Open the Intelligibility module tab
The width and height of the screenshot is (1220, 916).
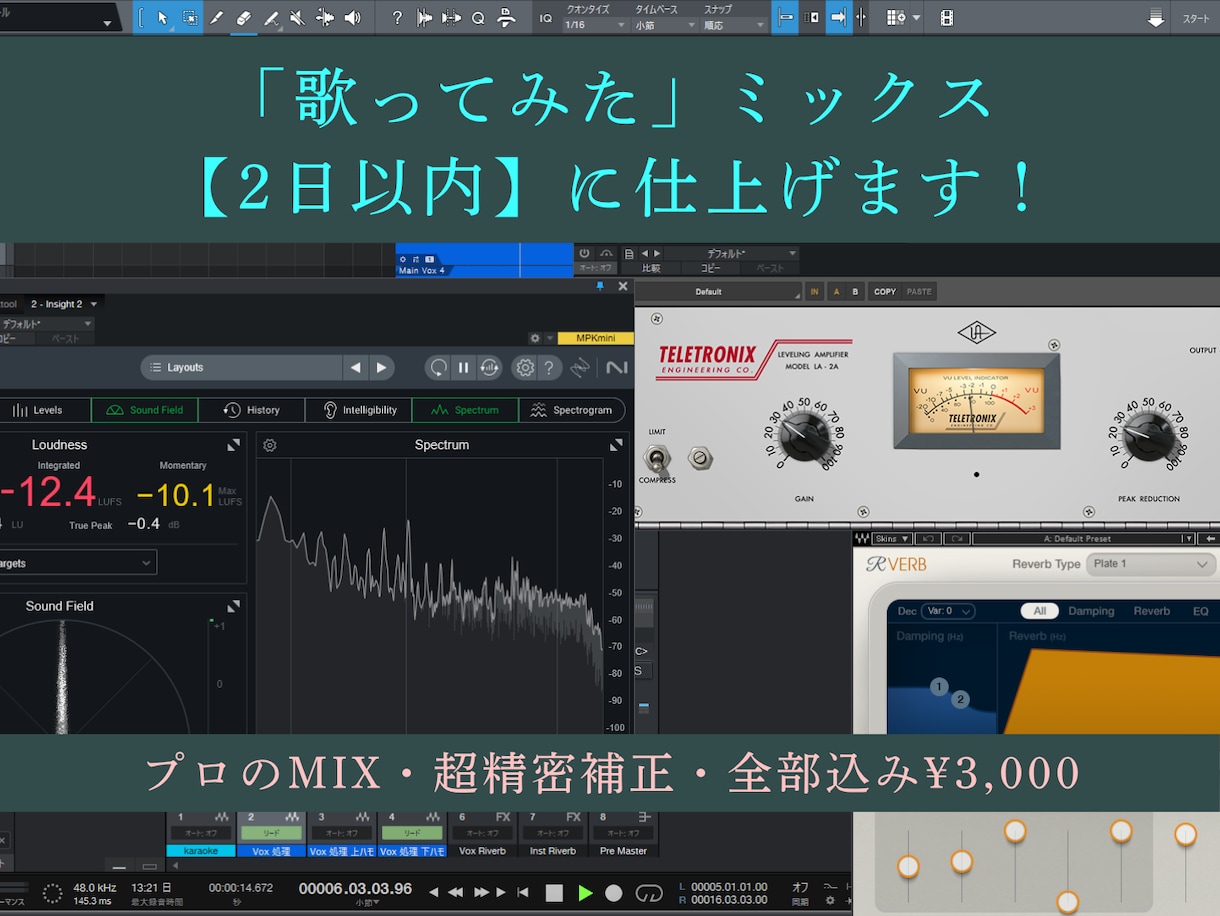(x=359, y=410)
